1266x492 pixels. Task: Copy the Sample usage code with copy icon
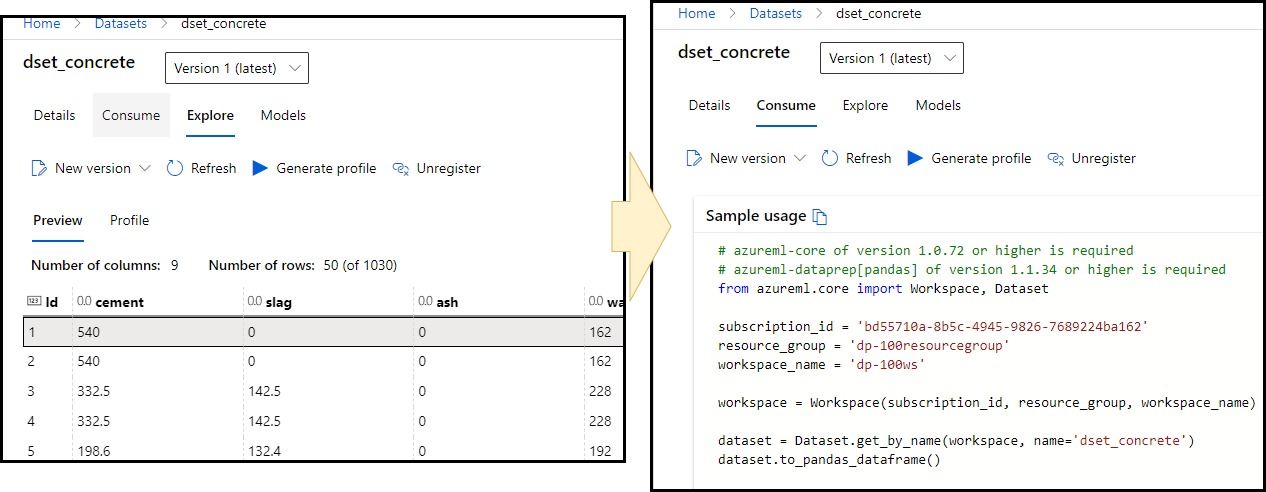820,217
